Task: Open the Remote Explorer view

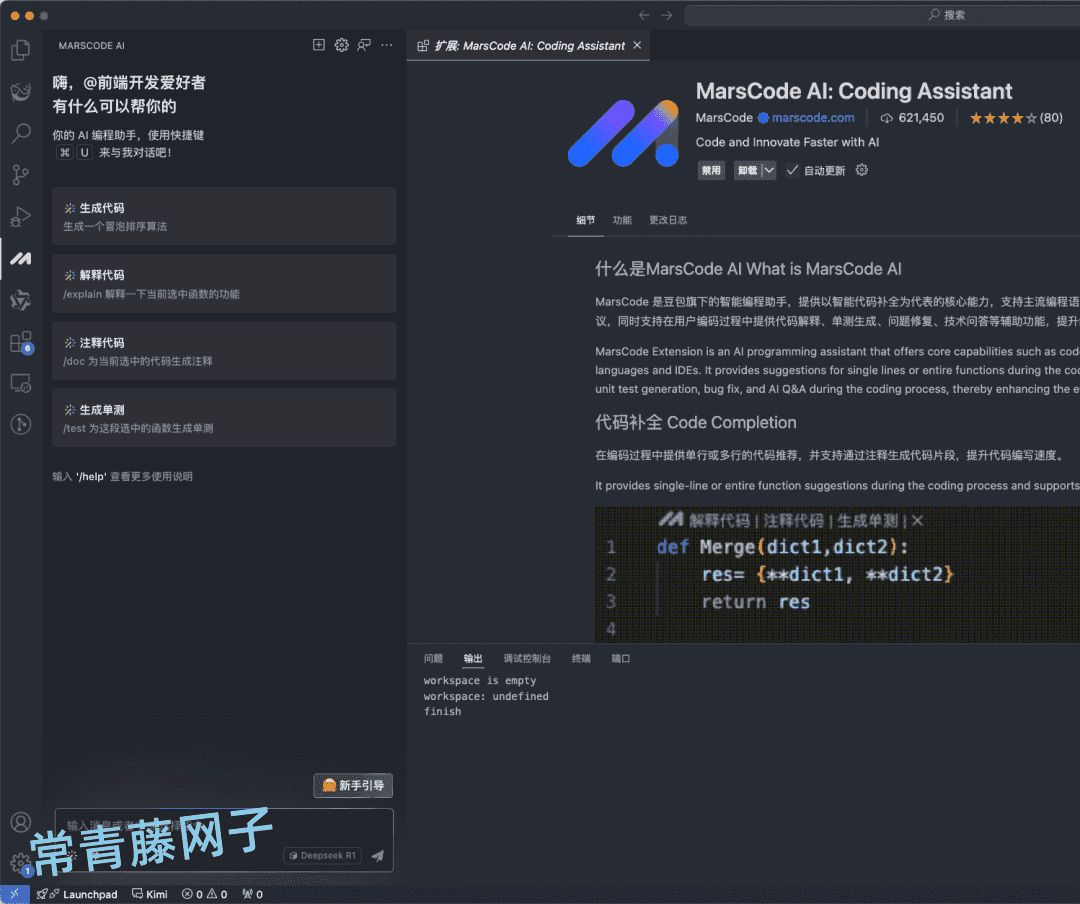Action: [21, 383]
